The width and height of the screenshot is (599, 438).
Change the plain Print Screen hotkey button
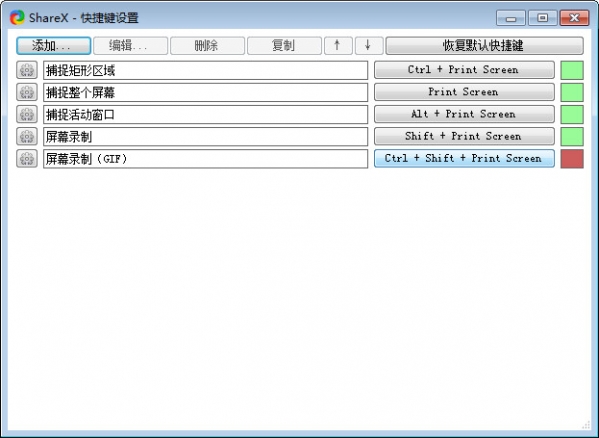(464, 92)
